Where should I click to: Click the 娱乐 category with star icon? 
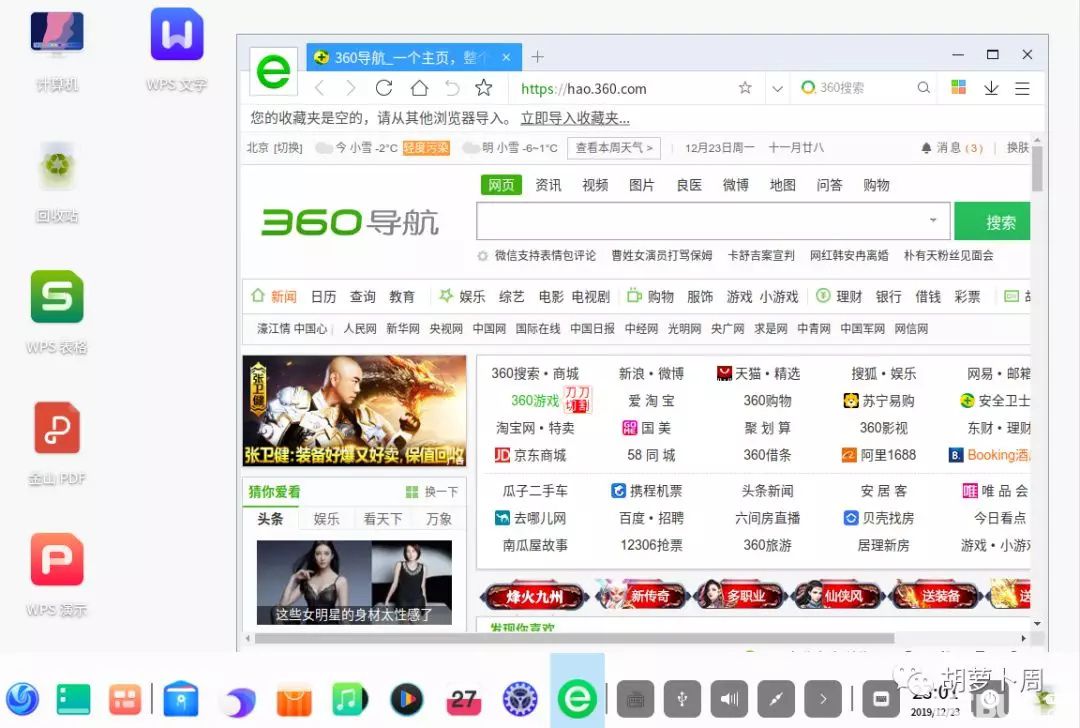(462, 296)
